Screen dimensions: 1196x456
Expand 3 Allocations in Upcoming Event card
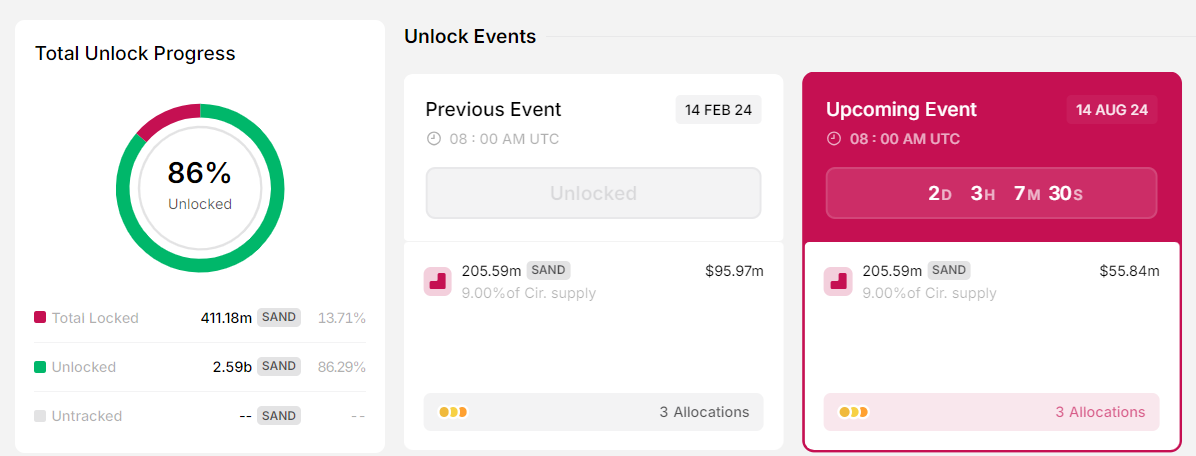pos(1100,412)
